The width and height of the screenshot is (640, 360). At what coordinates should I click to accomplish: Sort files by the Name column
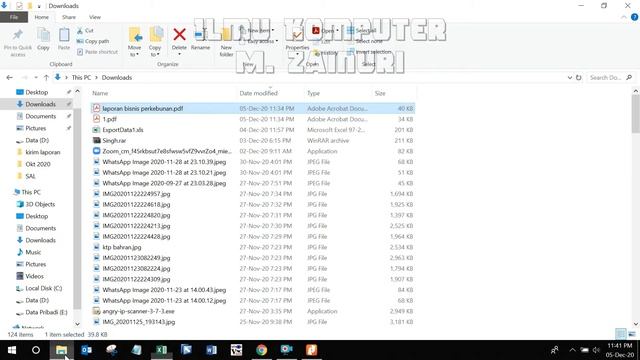[100, 93]
